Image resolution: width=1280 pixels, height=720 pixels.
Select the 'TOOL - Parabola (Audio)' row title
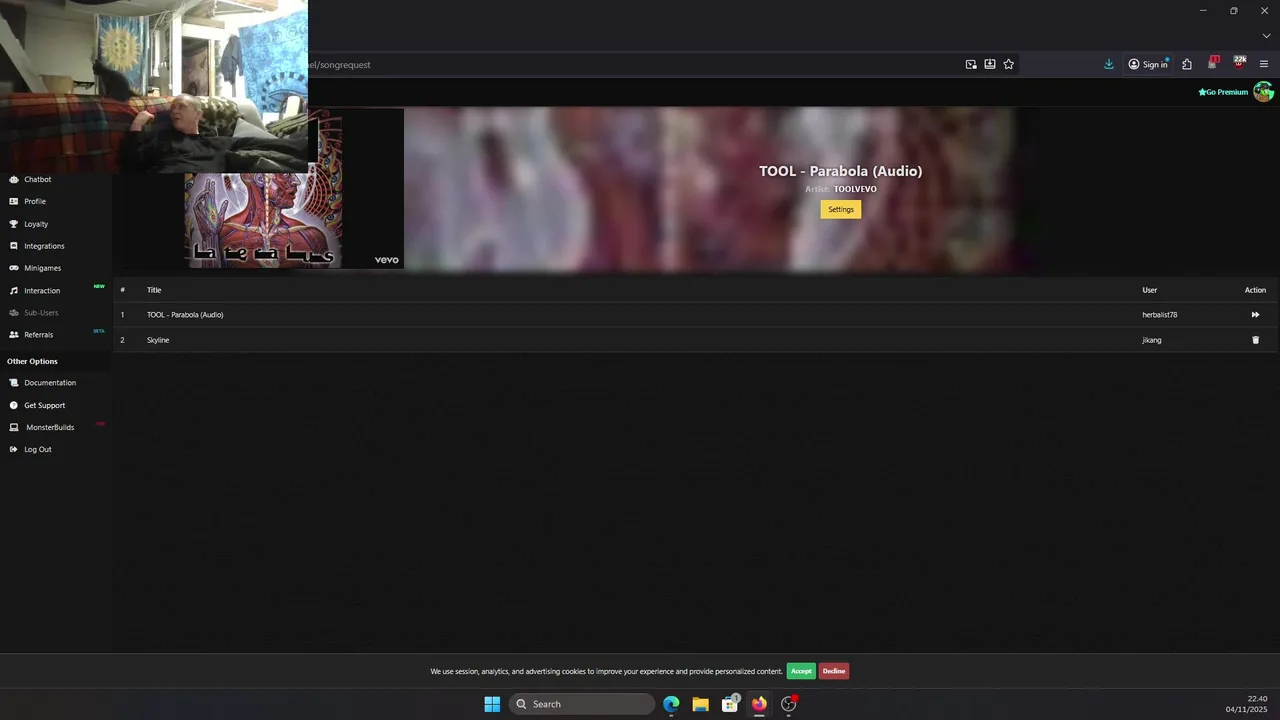(185, 315)
